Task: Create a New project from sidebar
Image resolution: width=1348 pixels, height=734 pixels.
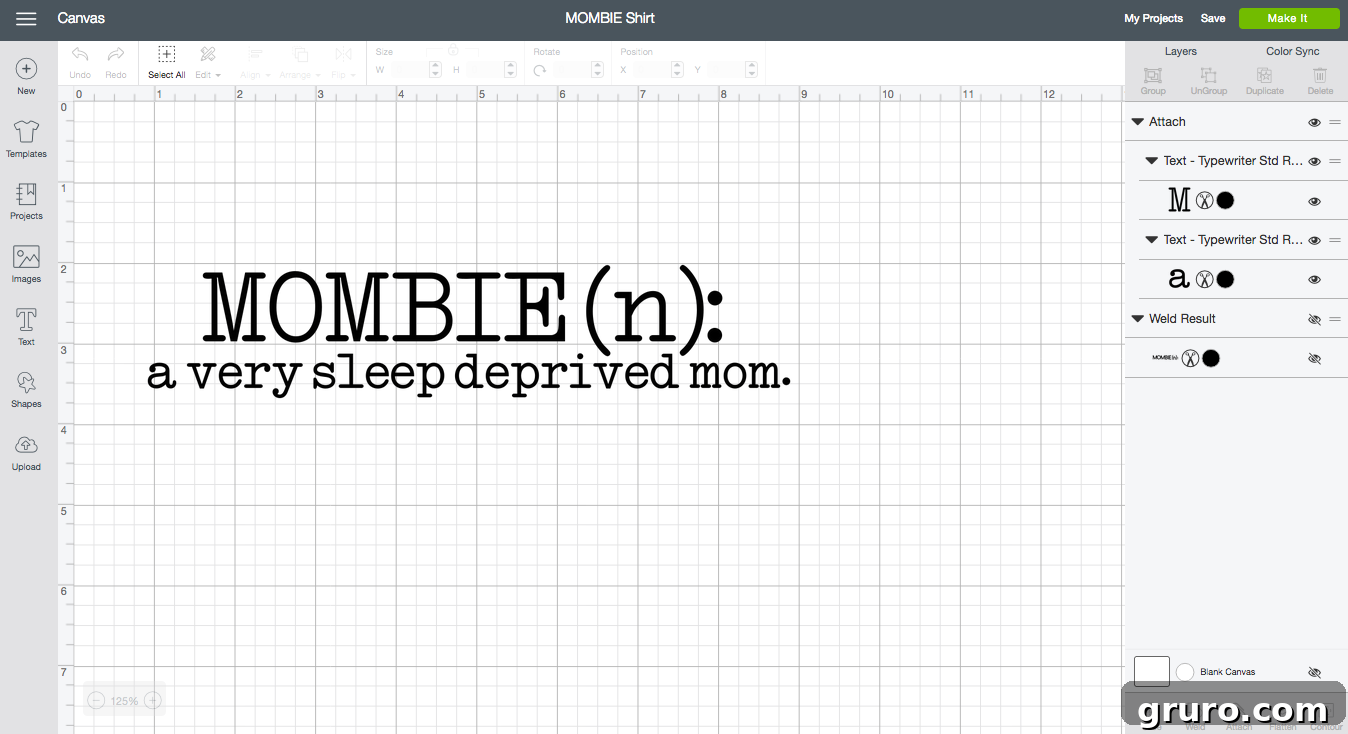Action: (26, 77)
